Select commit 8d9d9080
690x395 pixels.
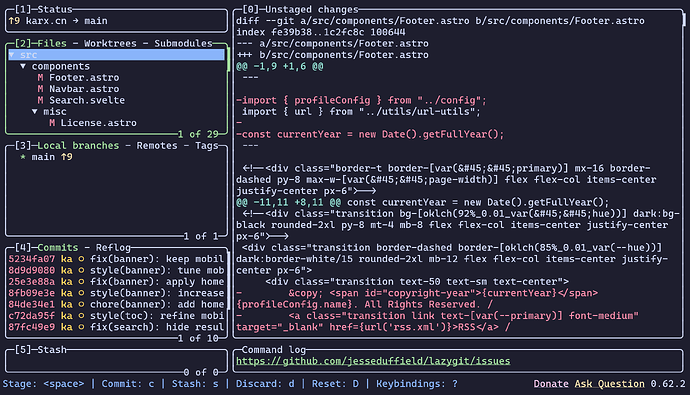tap(116, 271)
